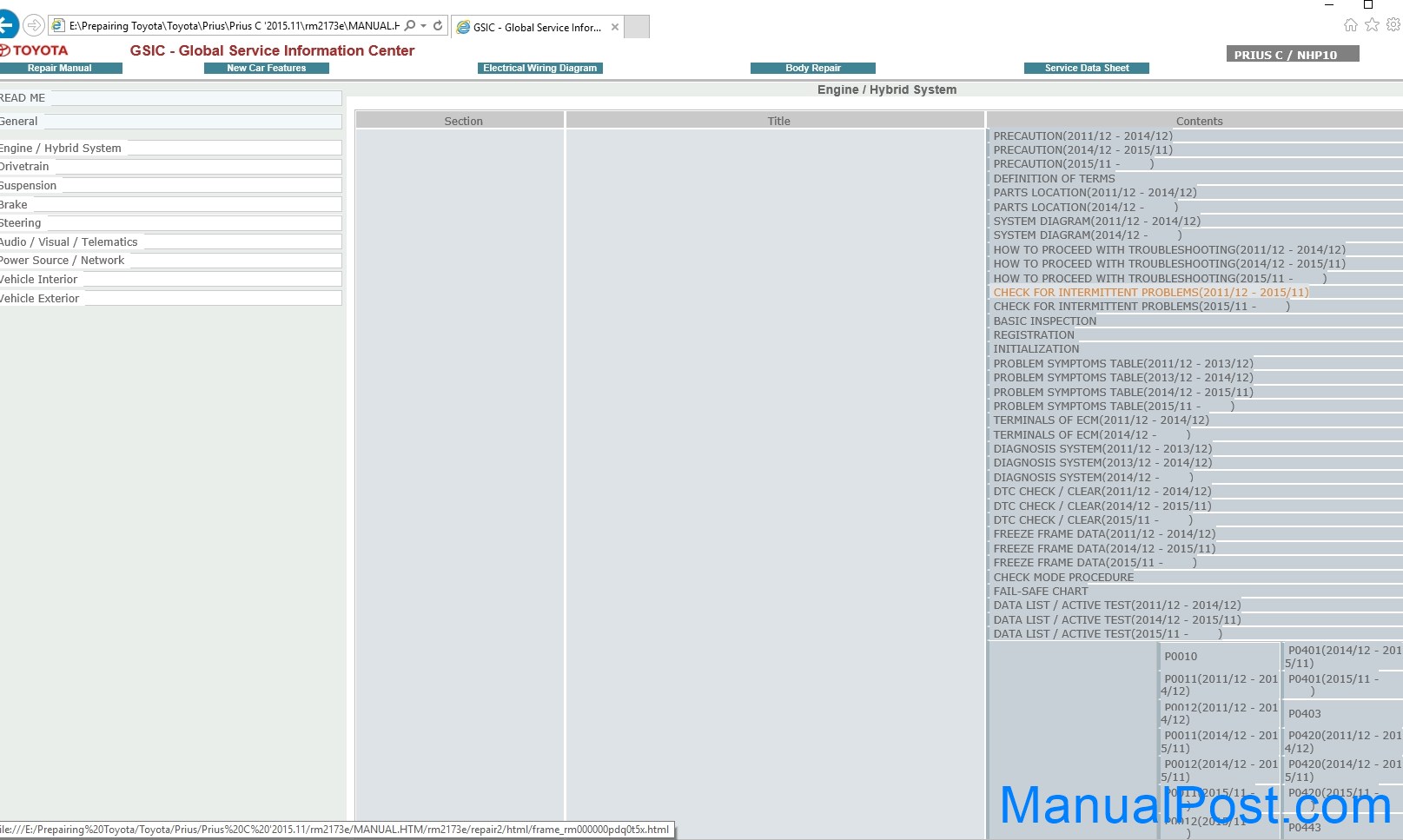The image size is (1403, 840).
Task: Open the Repair Manual tab
Action: tap(60, 68)
